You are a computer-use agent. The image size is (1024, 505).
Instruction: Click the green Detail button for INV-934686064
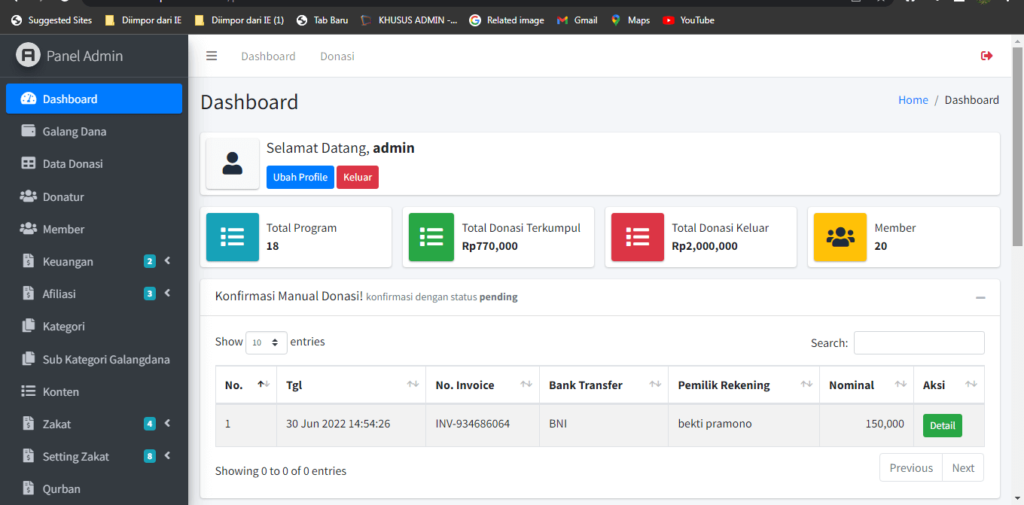pyautogui.click(x=942, y=425)
